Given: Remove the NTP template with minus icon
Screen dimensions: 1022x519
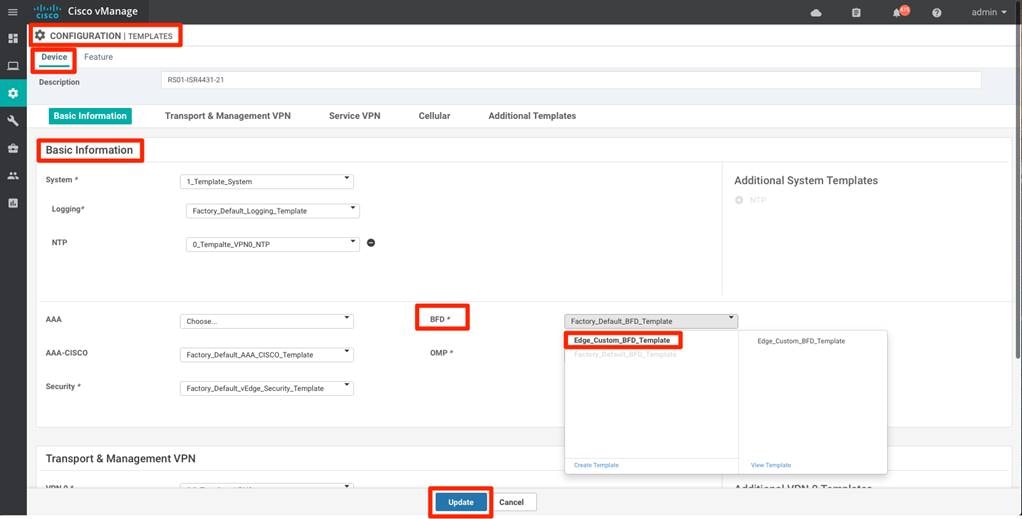Looking at the screenshot, I should [x=371, y=243].
